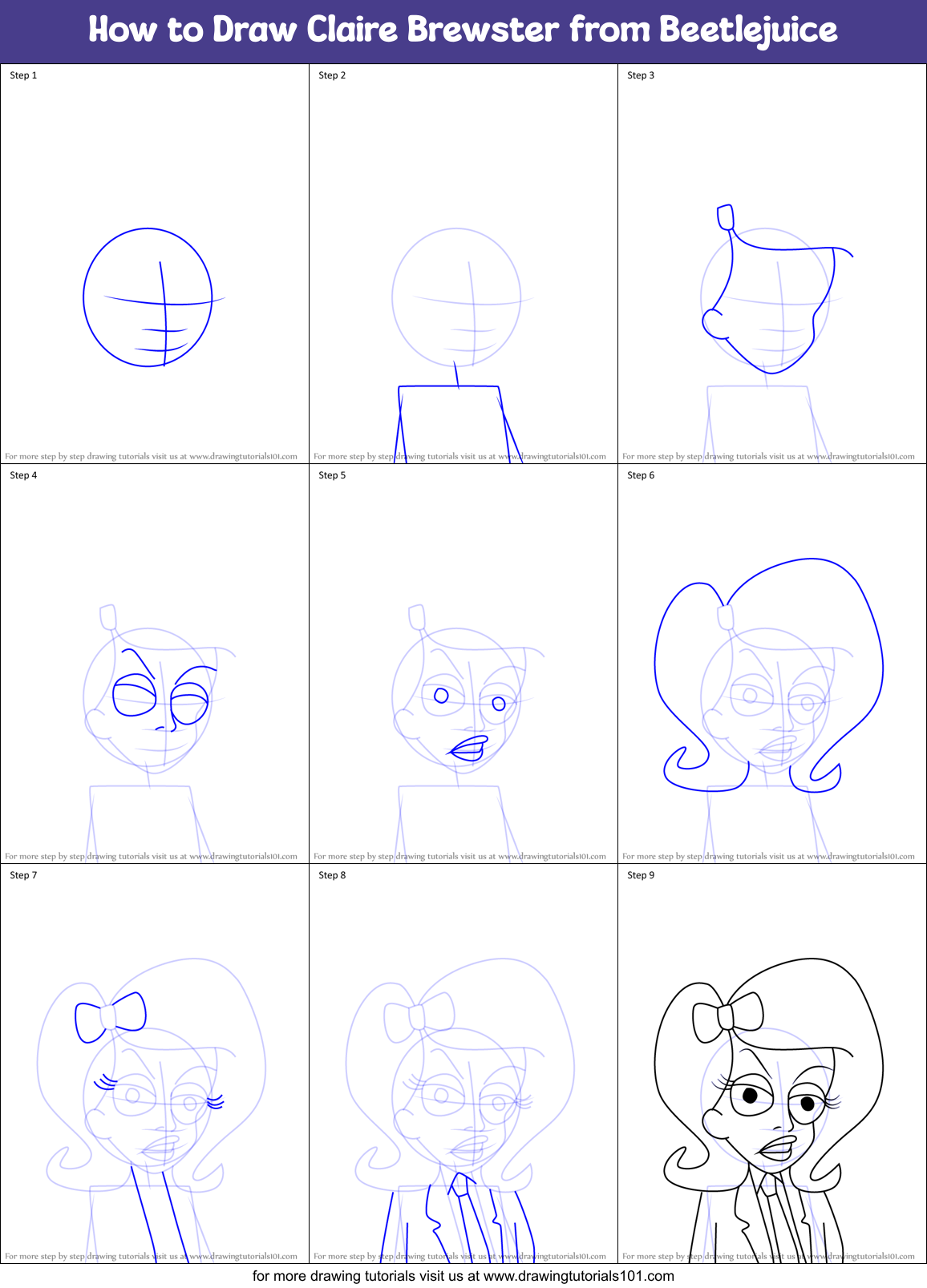Click the bottom footer drawingtutorials101.com text
Screen dimensions: 927x1288
(x=463, y=1276)
